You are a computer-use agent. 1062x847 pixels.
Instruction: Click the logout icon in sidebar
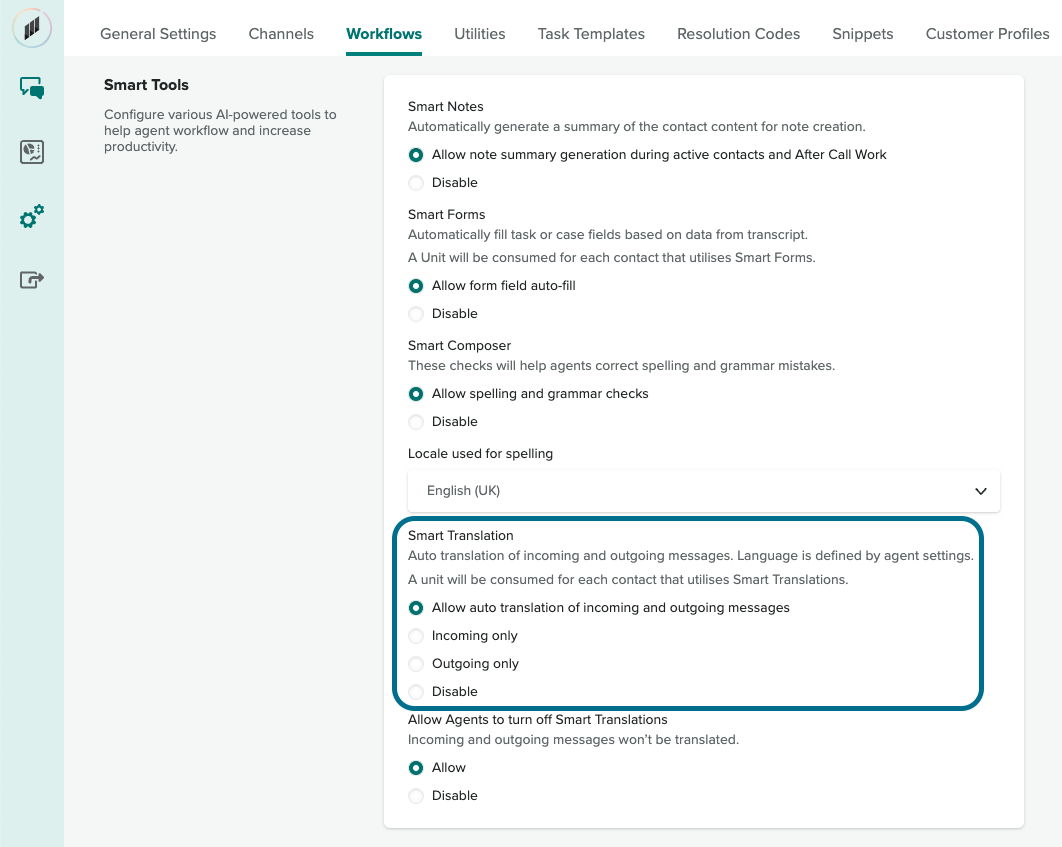(32, 280)
